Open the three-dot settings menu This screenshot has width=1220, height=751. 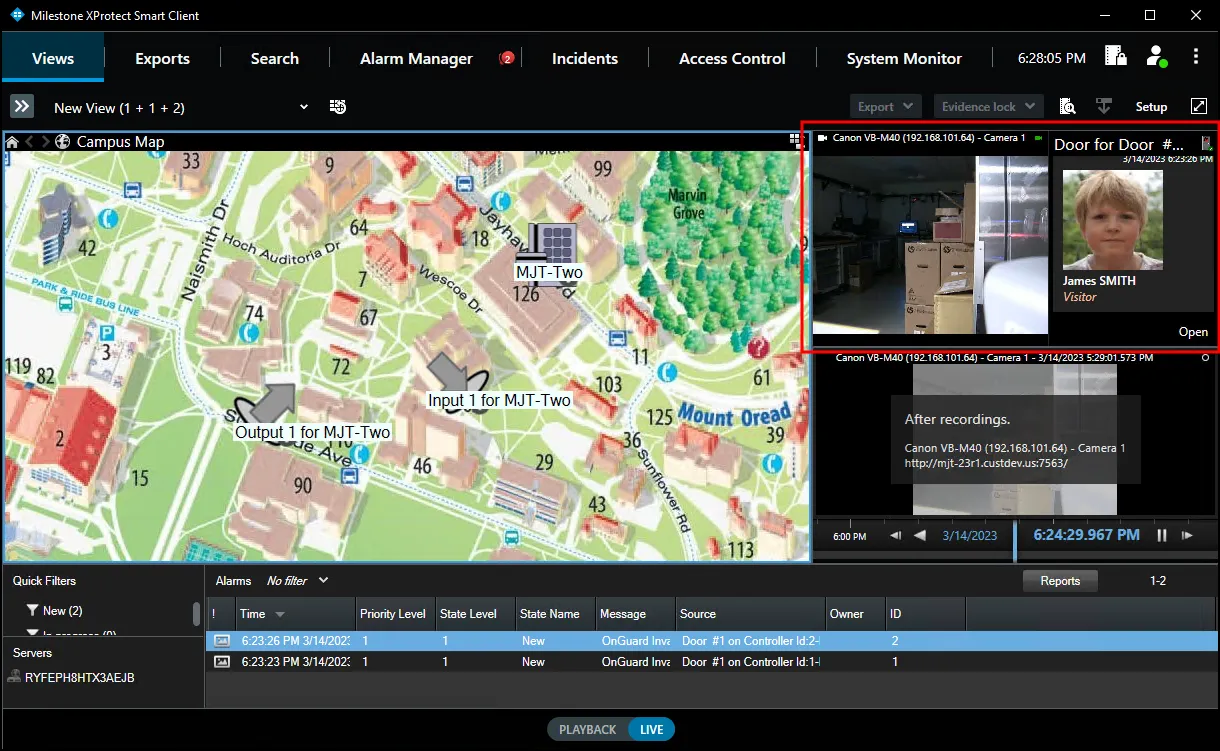[1196, 57]
